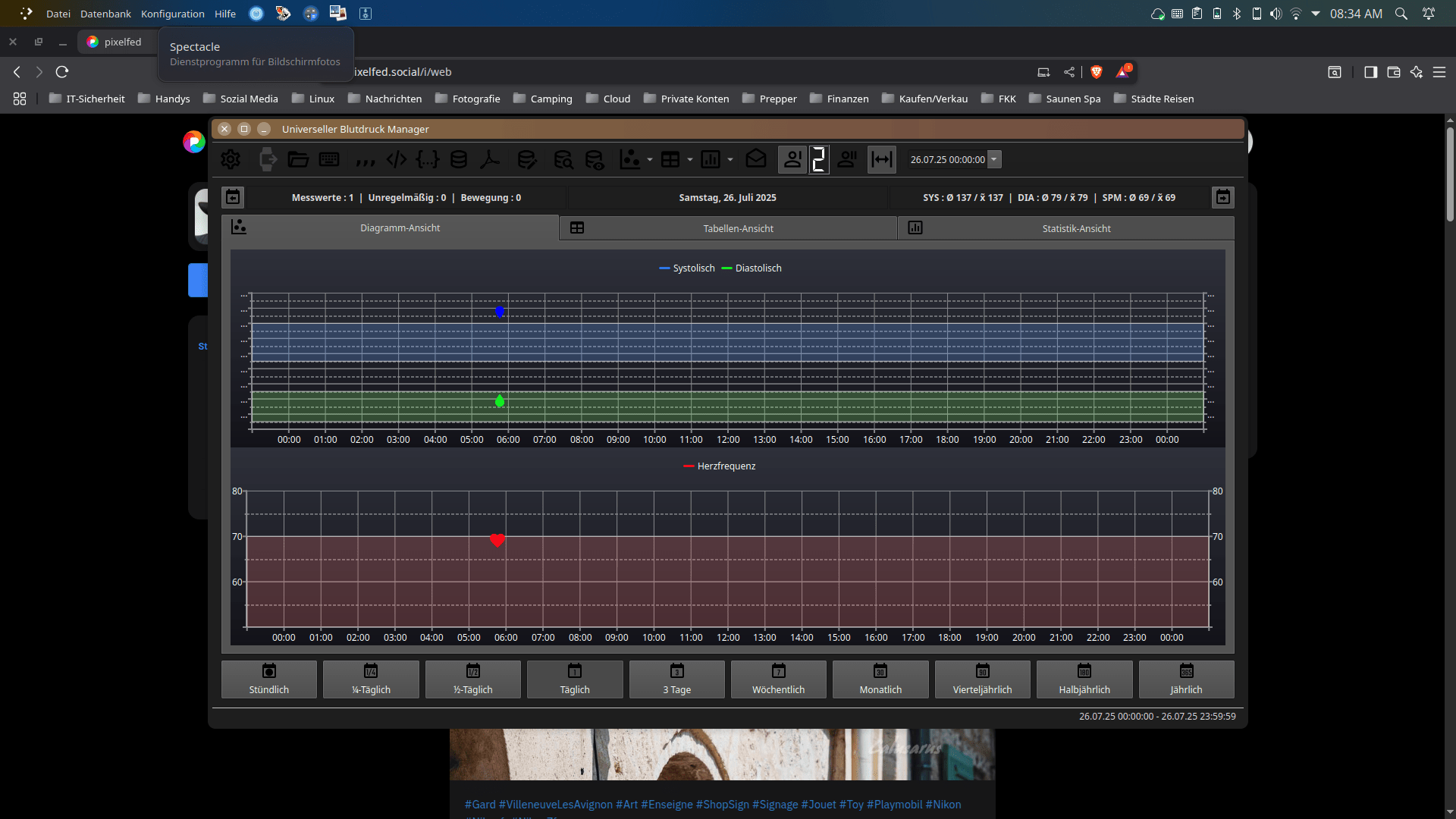Viewport: 1456px width, 819px height.
Task: Open the database search icon
Action: (563, 159)
